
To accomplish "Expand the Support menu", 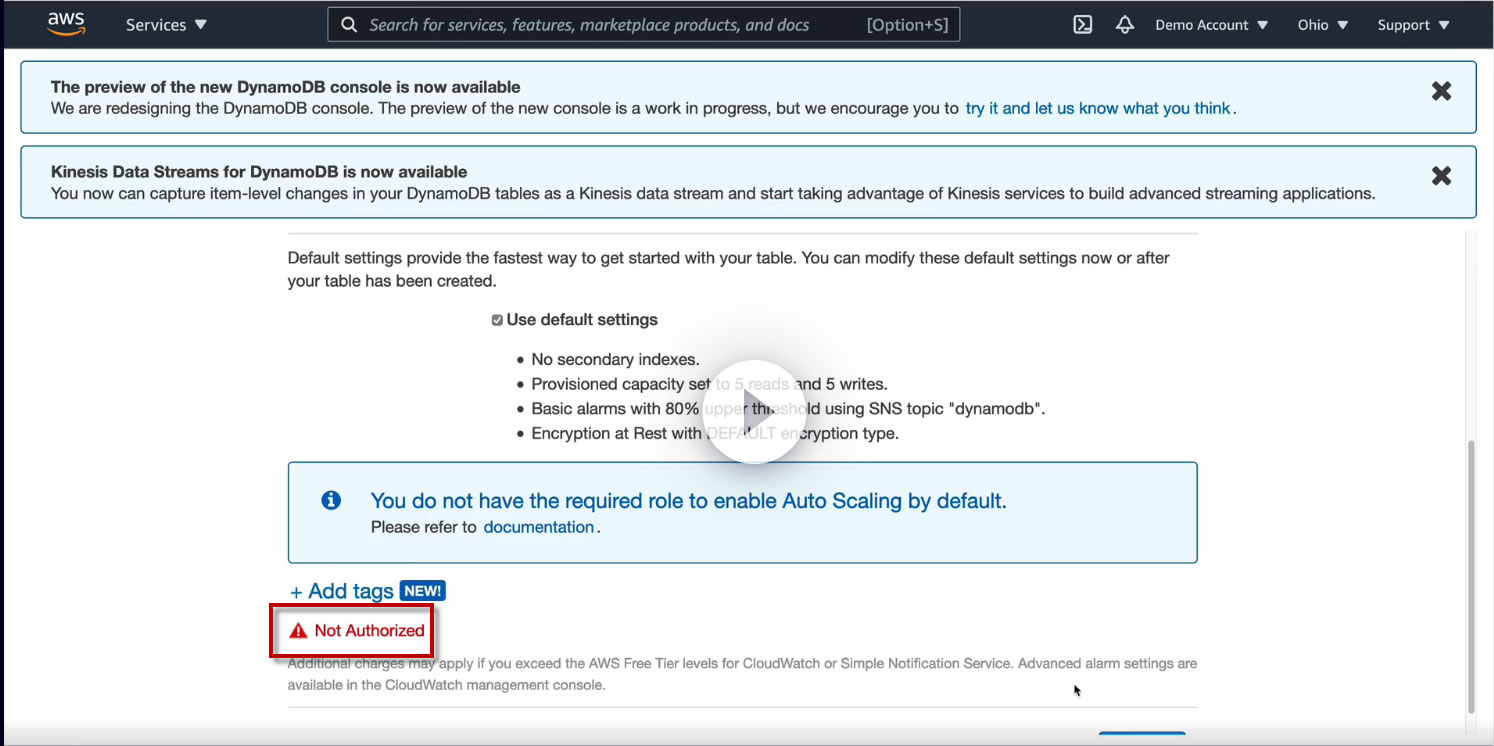I will (1413, 25).
